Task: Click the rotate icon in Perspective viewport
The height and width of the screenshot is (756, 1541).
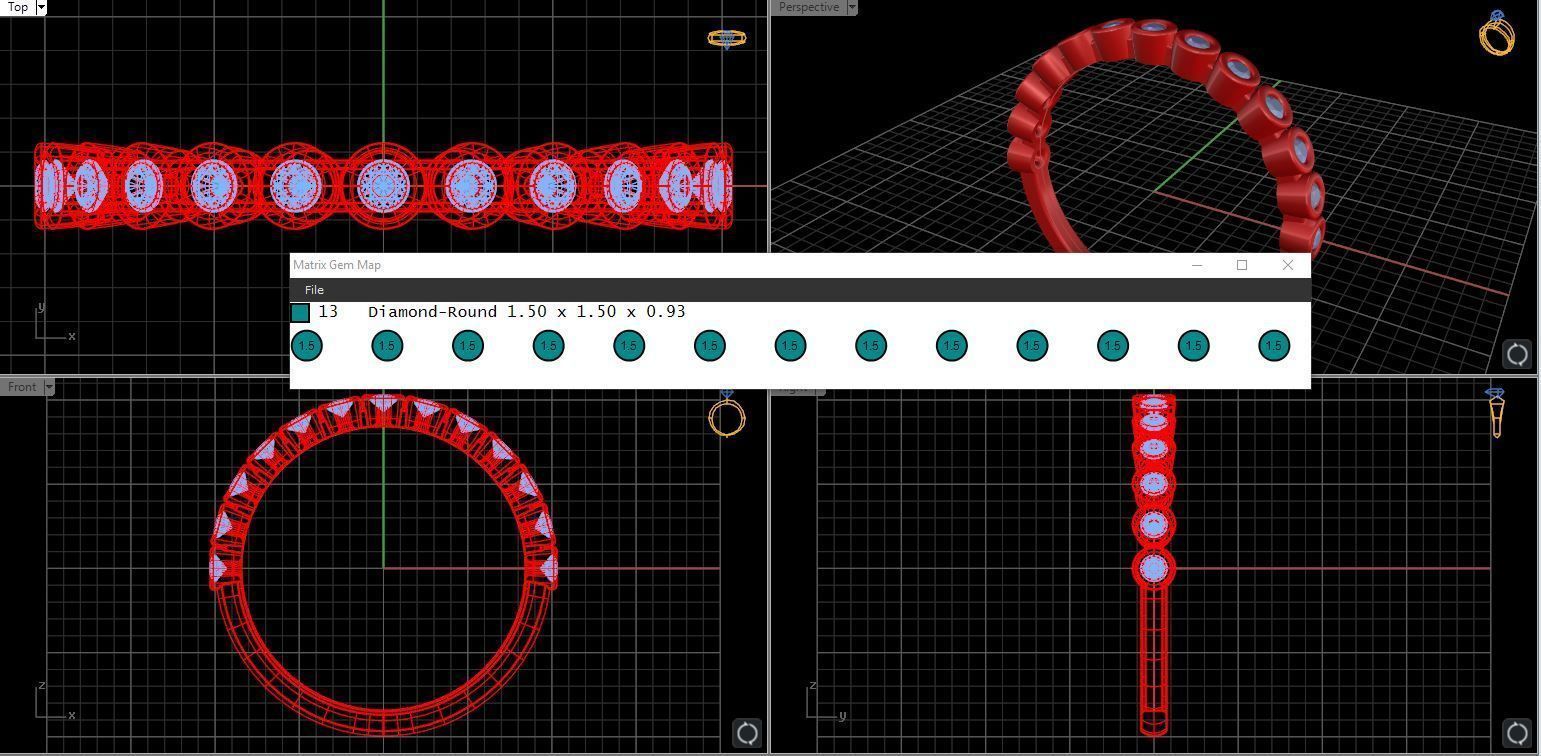Action: click(1517, 354)
